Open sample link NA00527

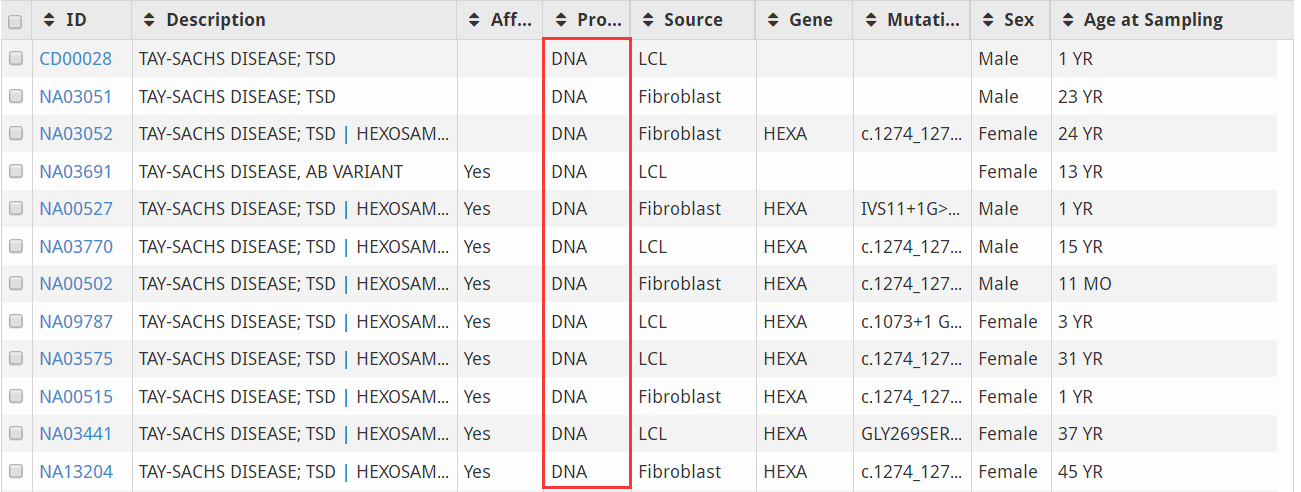[x=76, y=209]
